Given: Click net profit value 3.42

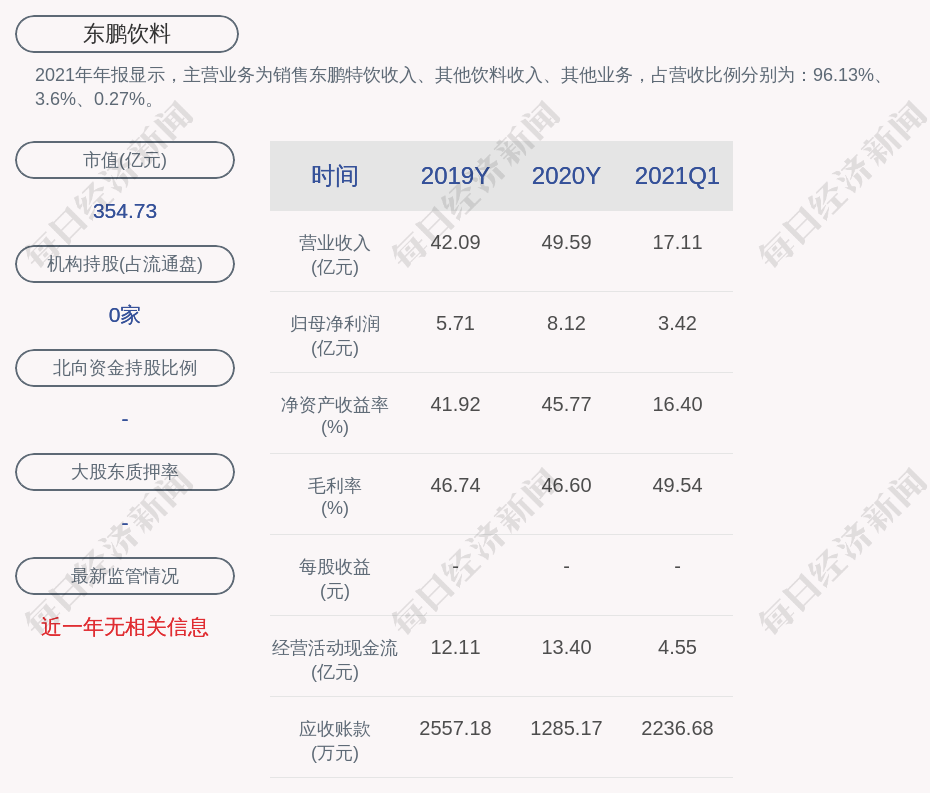Looking at the screenshot, I should click(677, 323).
